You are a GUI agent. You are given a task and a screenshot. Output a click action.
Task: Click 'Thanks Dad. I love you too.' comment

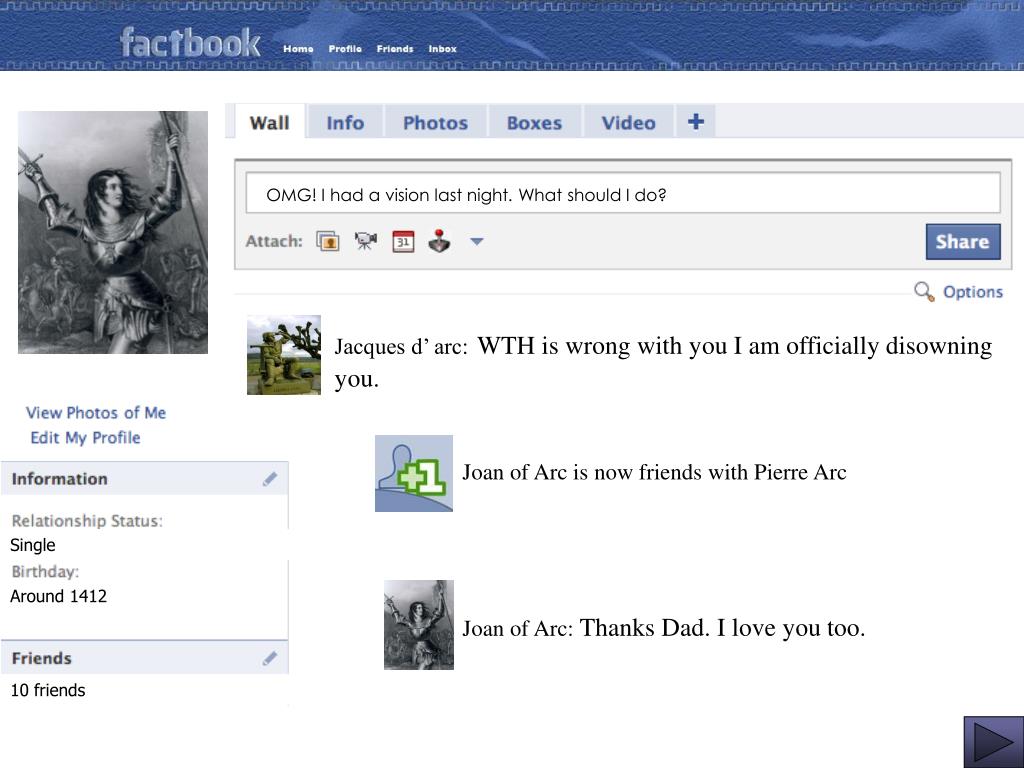[722, 628]
